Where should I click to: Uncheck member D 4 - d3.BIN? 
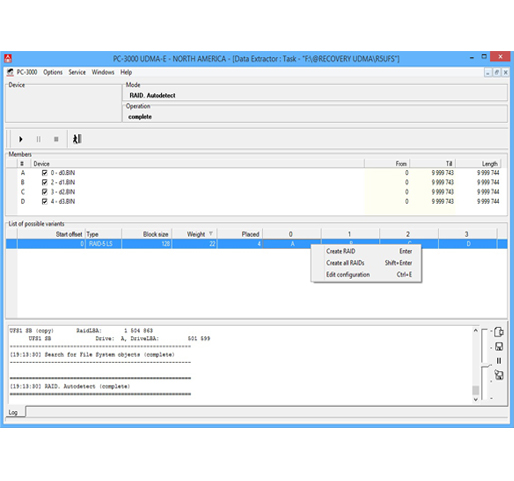44,201
